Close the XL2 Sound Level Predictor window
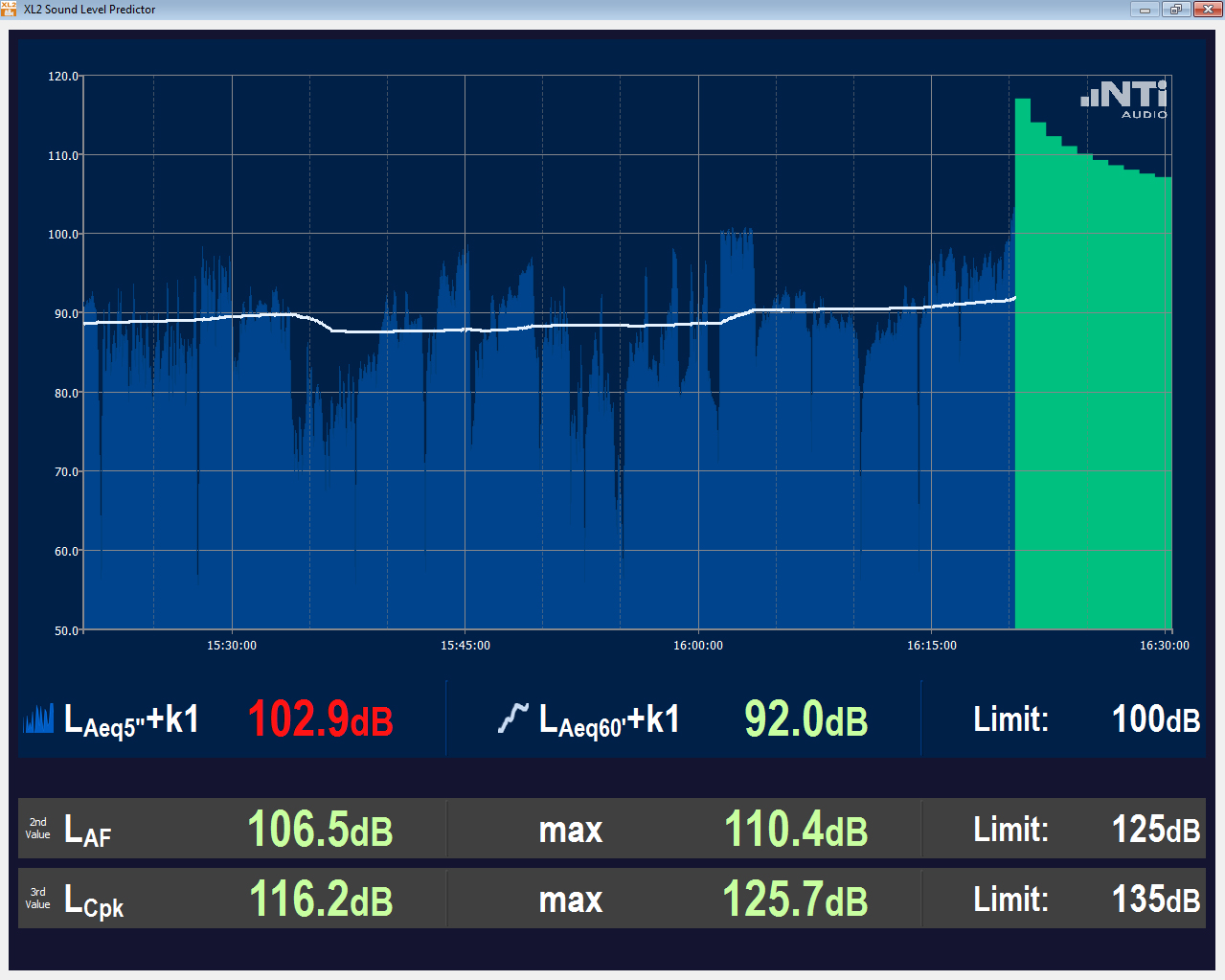Viewport: 1225px width, 980px height. point(1207,10)
